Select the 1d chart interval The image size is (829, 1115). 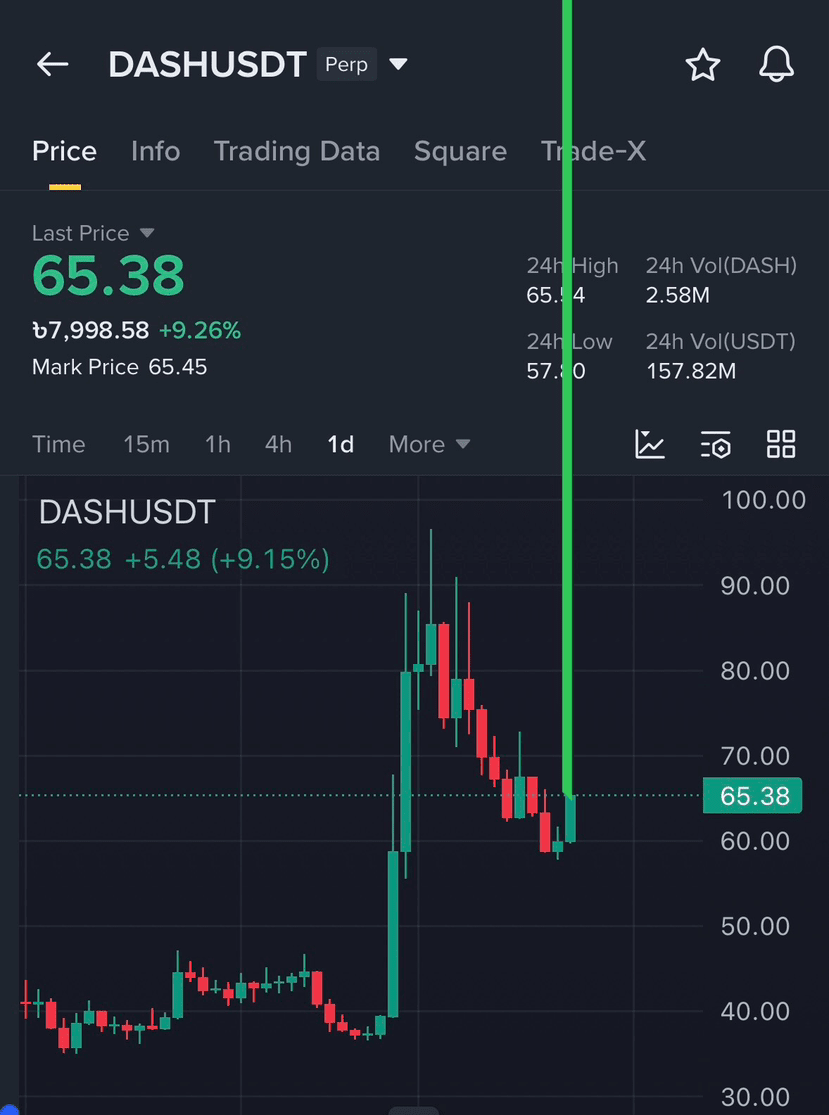pos(341,444)
